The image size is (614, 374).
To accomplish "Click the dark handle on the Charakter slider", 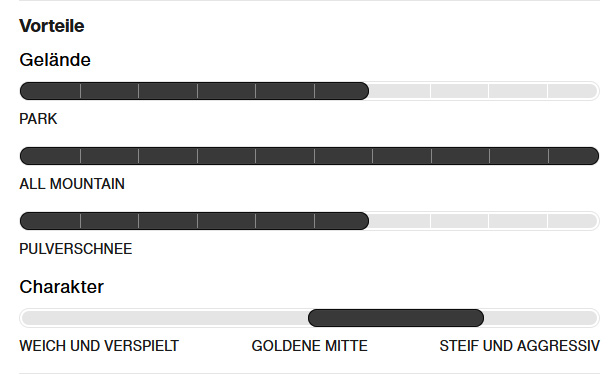I will click(396, 318).
